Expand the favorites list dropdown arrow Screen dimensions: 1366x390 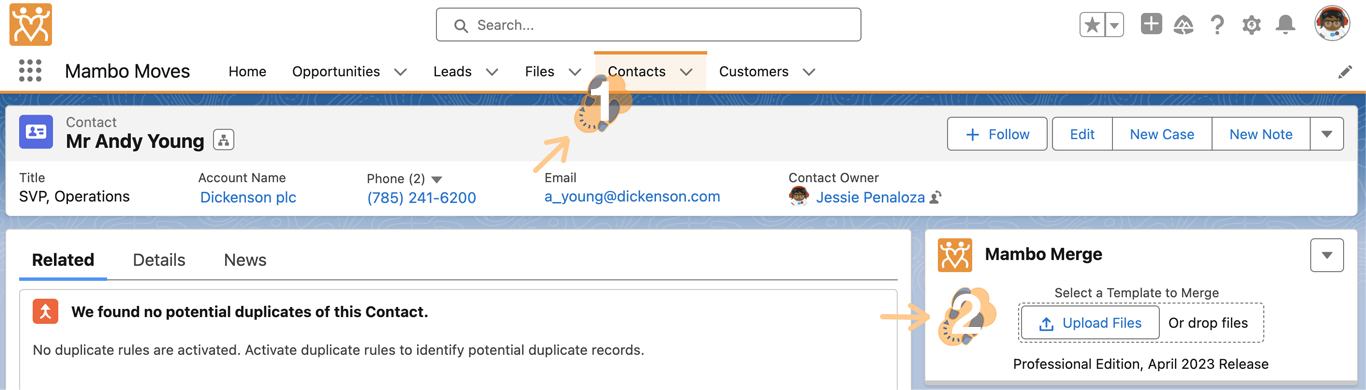[1114, 25]
